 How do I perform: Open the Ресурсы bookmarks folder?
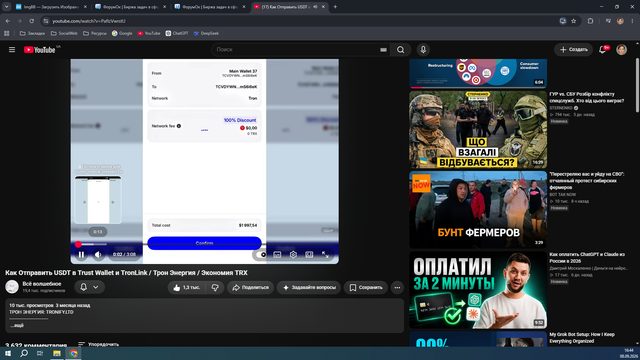(95, 33)
